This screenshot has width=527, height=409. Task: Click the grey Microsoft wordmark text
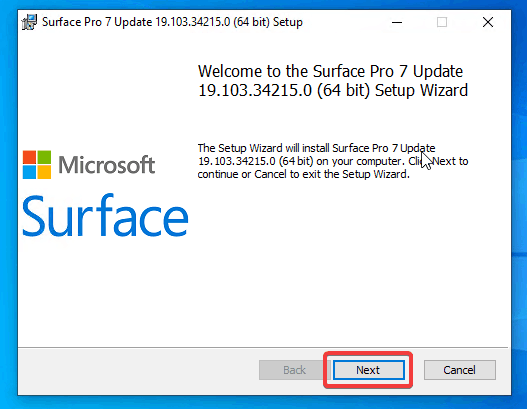[x=107, y=165]
